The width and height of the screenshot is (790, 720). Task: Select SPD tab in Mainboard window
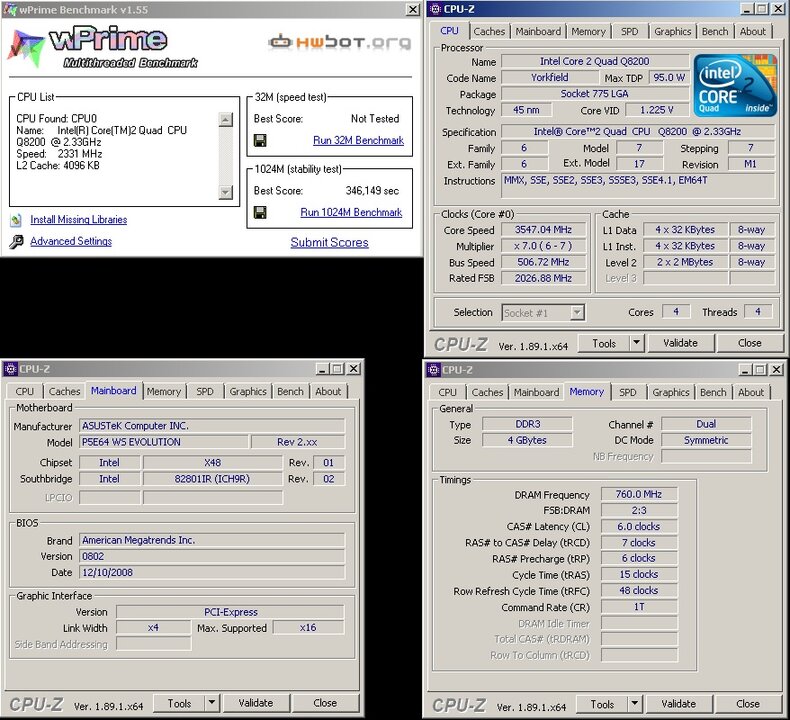[205, 391]
